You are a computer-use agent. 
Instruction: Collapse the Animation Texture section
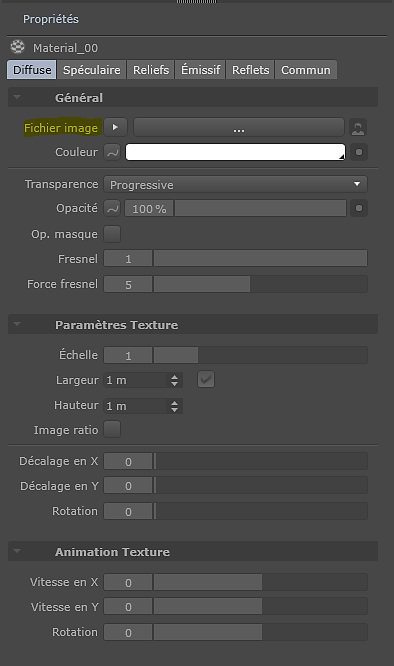(17, 551)
